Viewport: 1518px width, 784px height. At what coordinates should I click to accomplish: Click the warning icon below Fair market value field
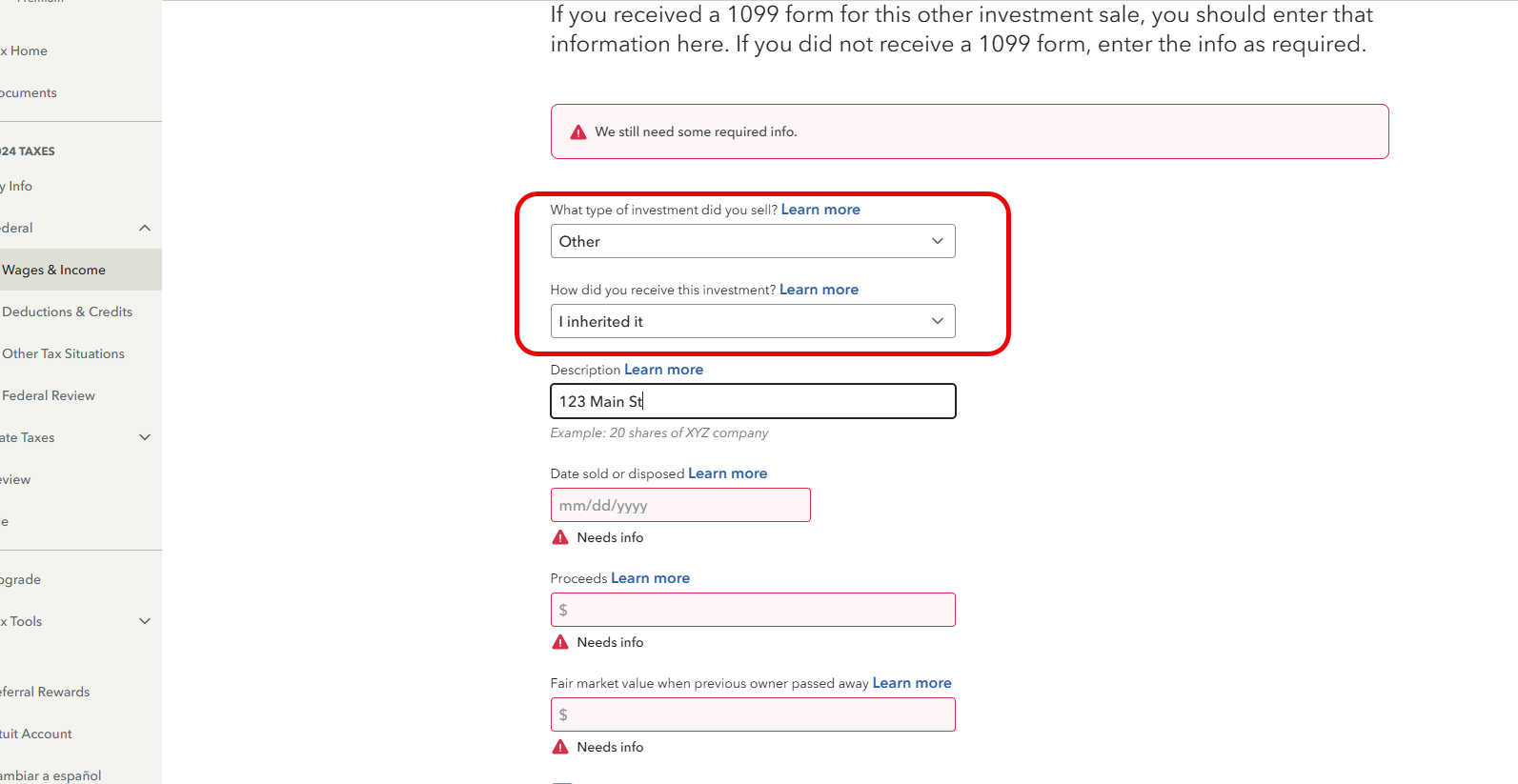560,747
